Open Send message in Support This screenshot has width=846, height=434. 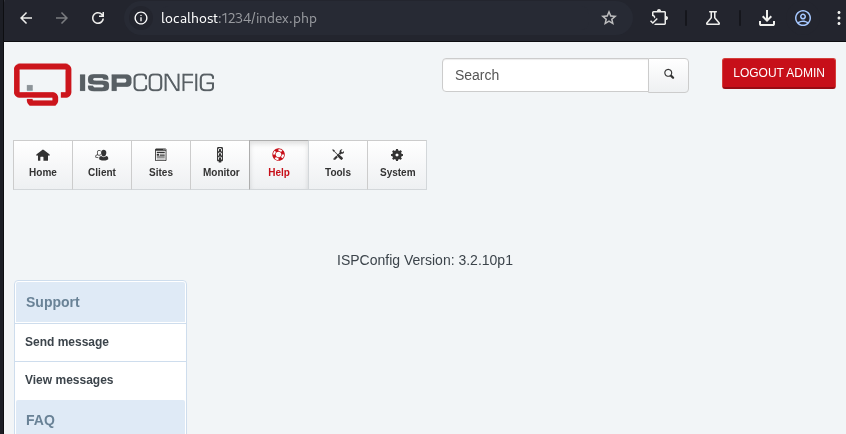click(x=67, y=342)
